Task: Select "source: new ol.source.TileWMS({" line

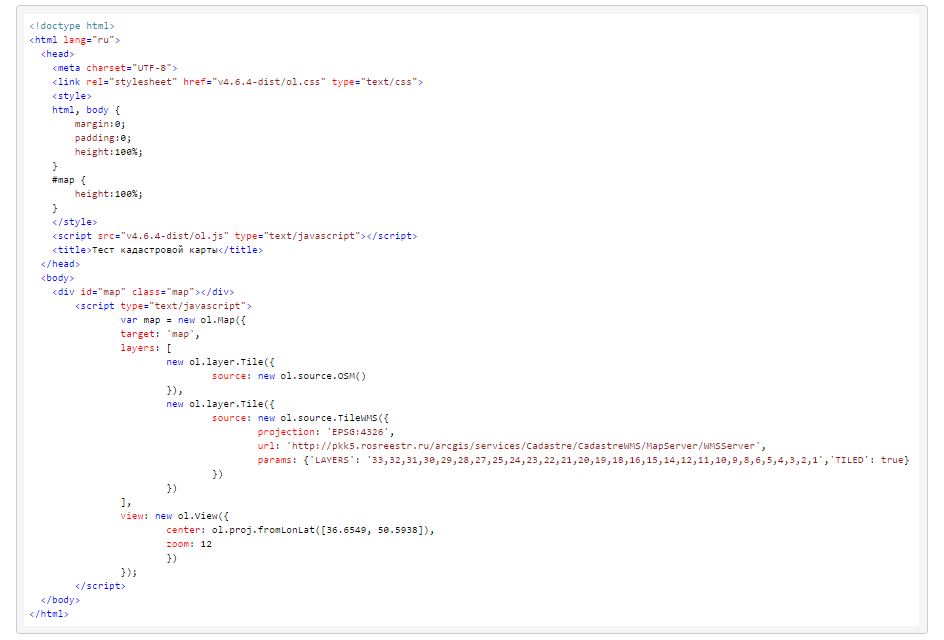Action: tap(300, 418)
